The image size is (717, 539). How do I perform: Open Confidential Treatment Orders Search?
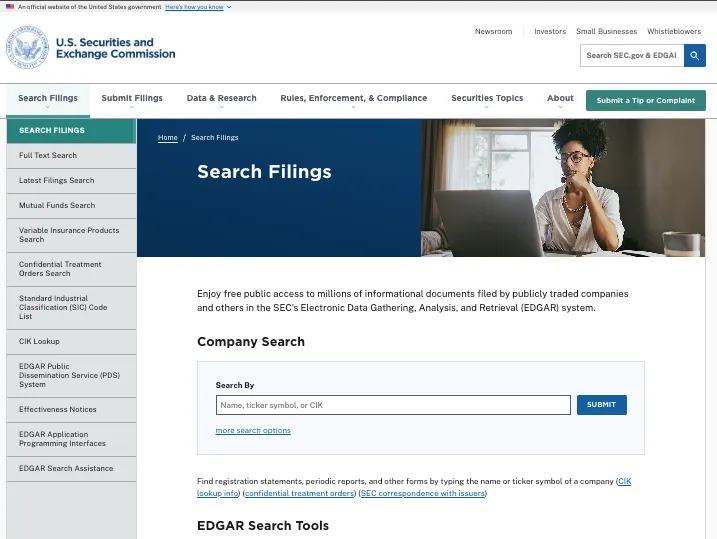point(71,269)
